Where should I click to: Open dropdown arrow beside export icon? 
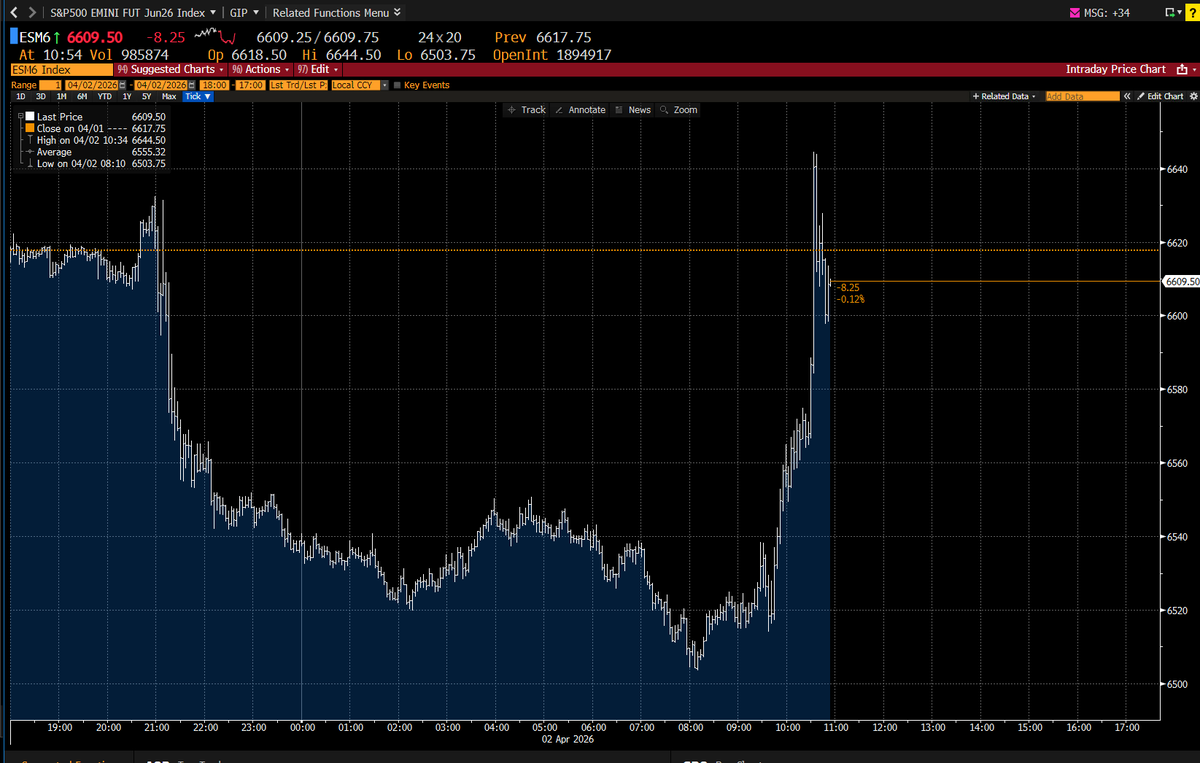click(x=1194, y=70)
